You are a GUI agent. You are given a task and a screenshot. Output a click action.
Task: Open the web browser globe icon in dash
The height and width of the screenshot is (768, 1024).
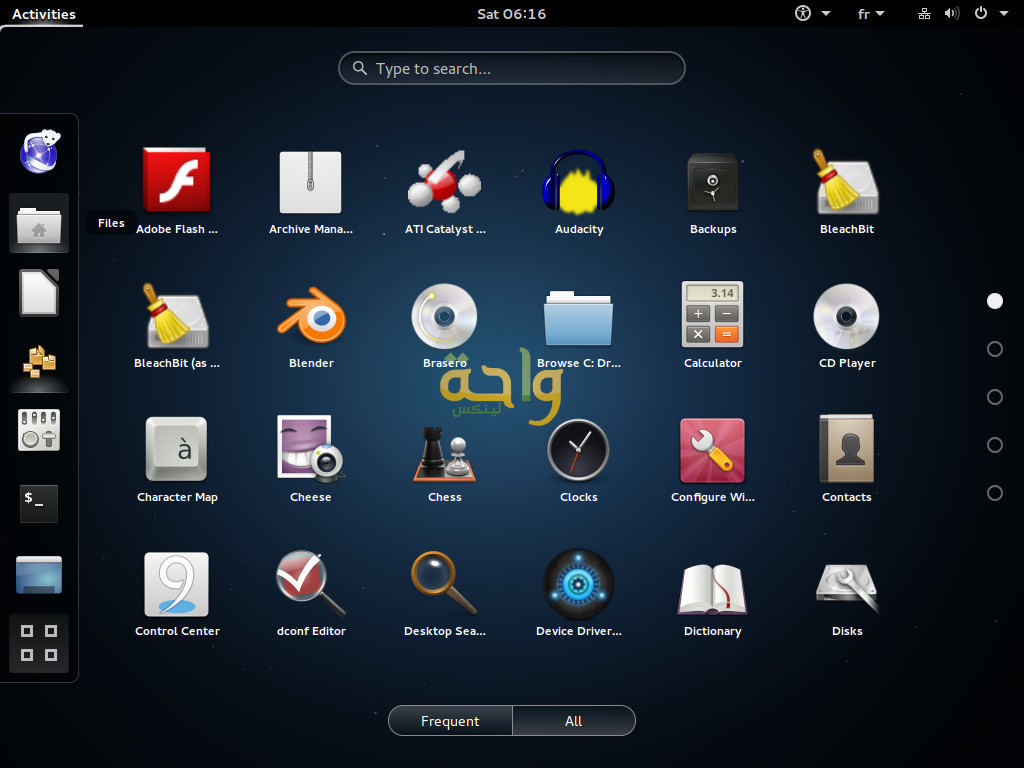click(x=39, y=152)
